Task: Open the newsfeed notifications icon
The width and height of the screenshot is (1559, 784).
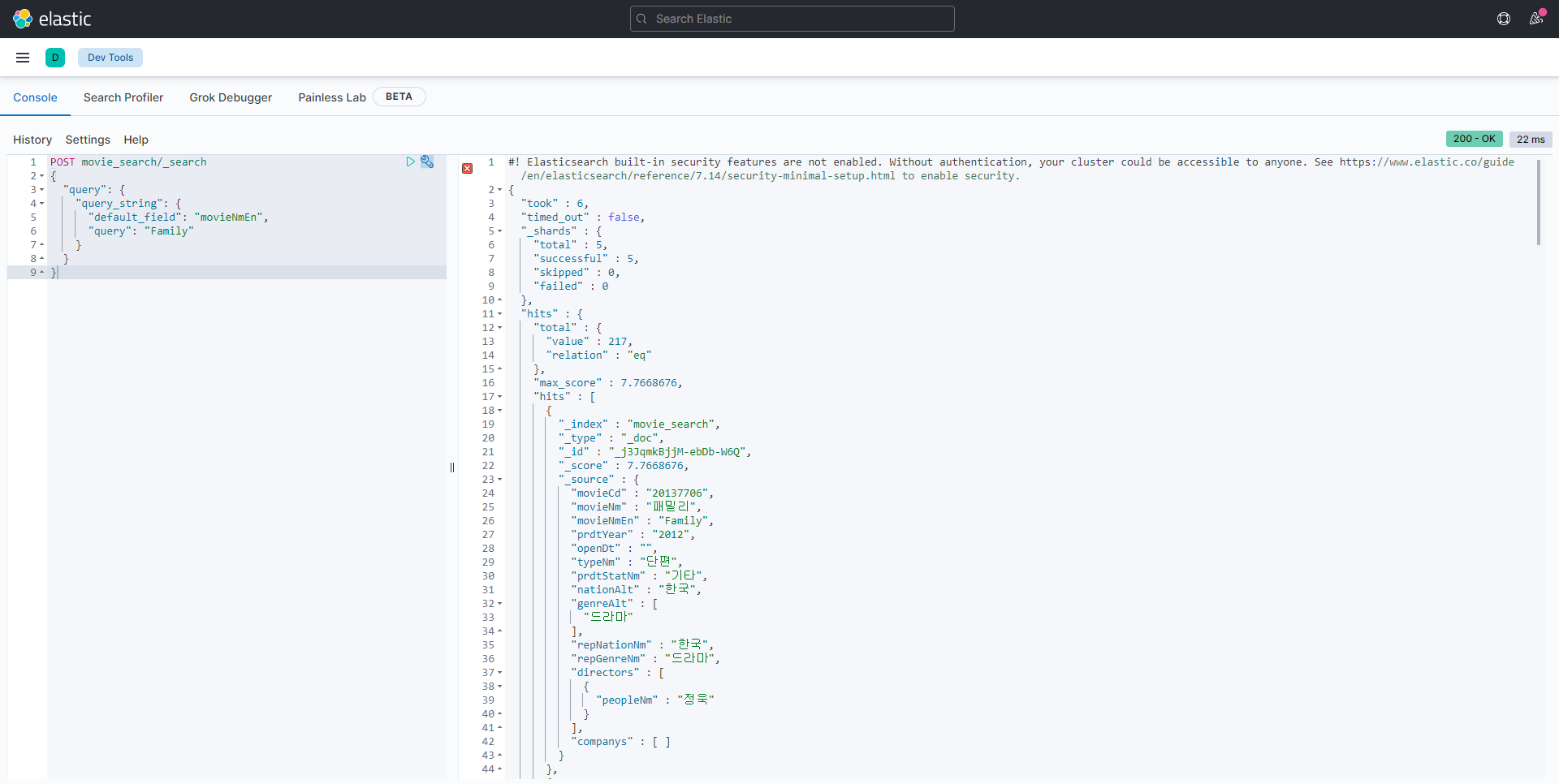Action: click(1536, 19)
